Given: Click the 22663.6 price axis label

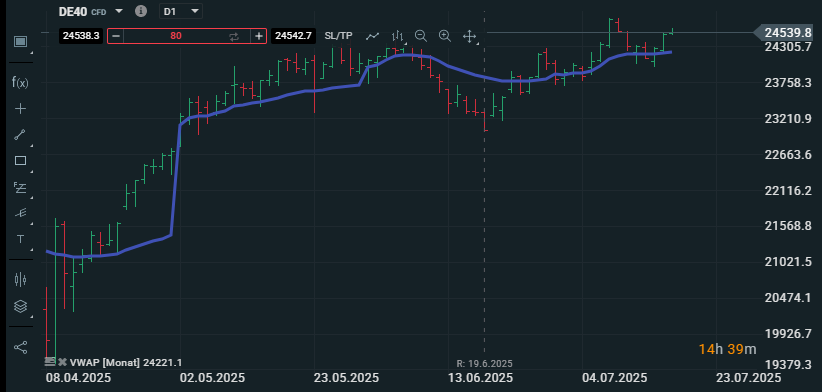Looking at the screenshot, I should (x=788, y=155).
